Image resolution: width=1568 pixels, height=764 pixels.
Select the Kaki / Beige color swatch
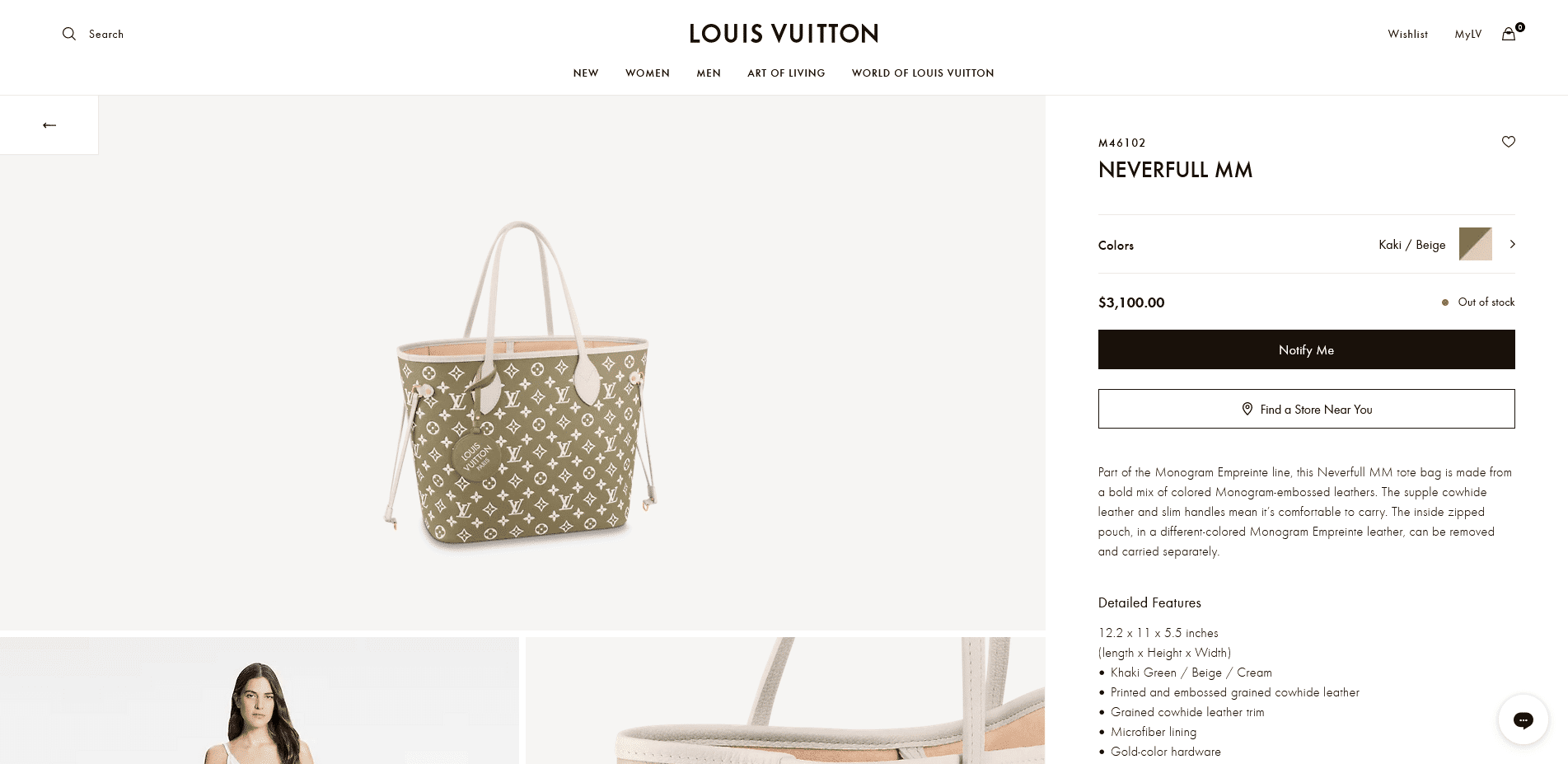click(x=1475, y=244)
